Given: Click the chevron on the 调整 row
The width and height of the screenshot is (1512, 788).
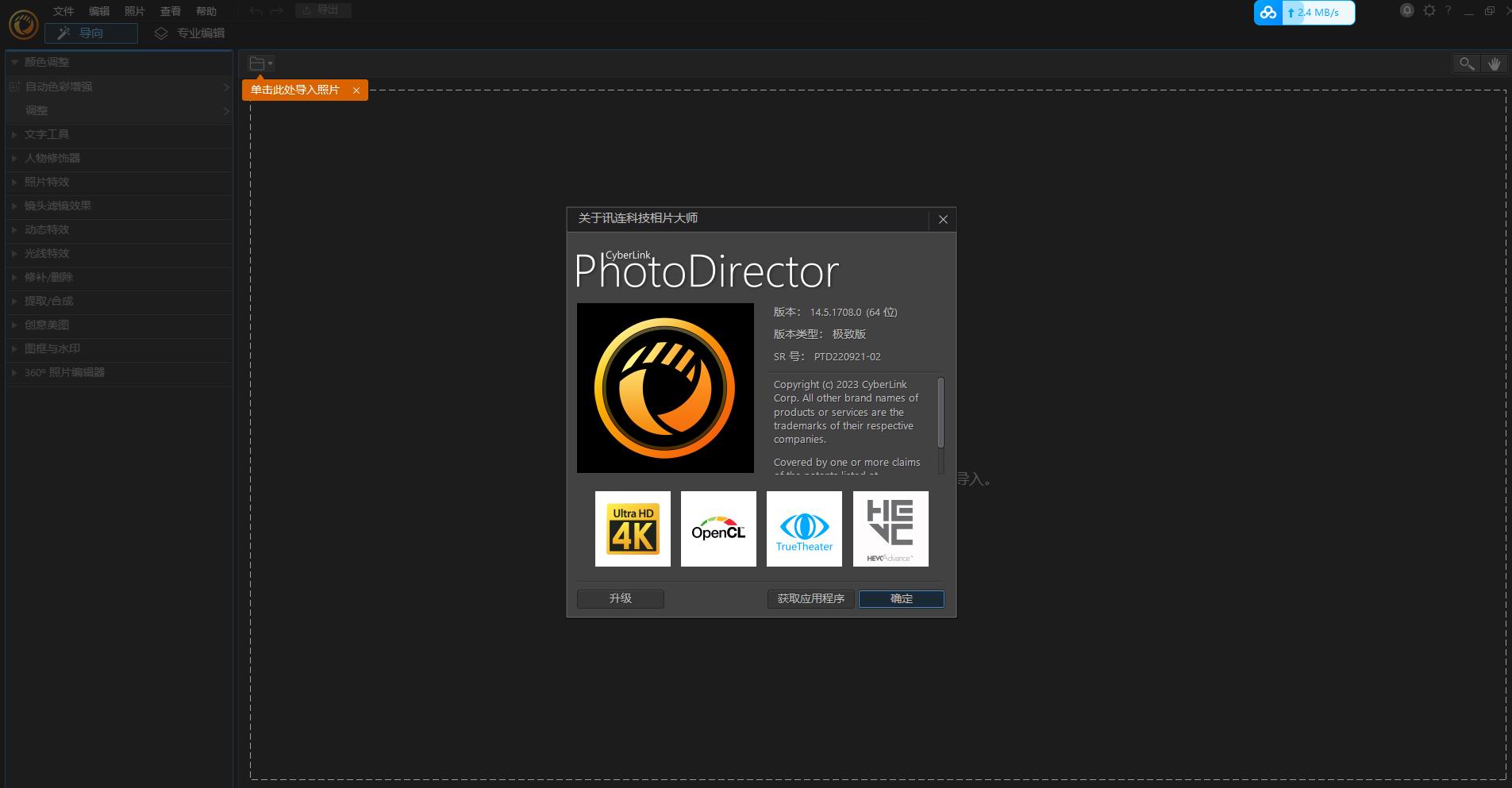Looking at the screenshot, I should 225,111.
